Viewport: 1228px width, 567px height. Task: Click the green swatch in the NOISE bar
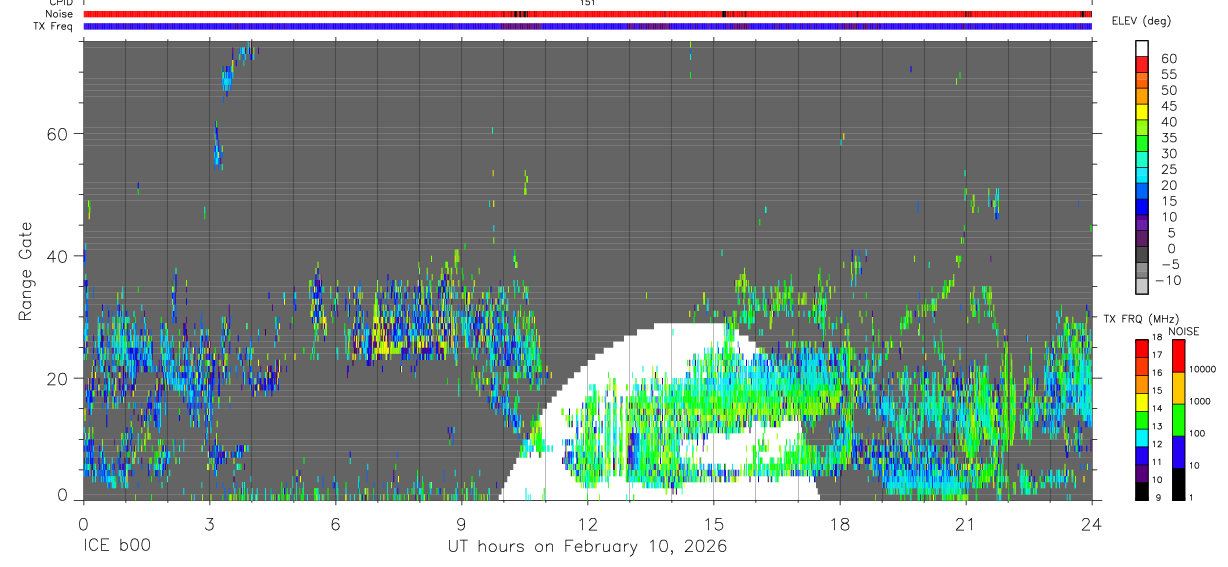[x=1179, y=420]
